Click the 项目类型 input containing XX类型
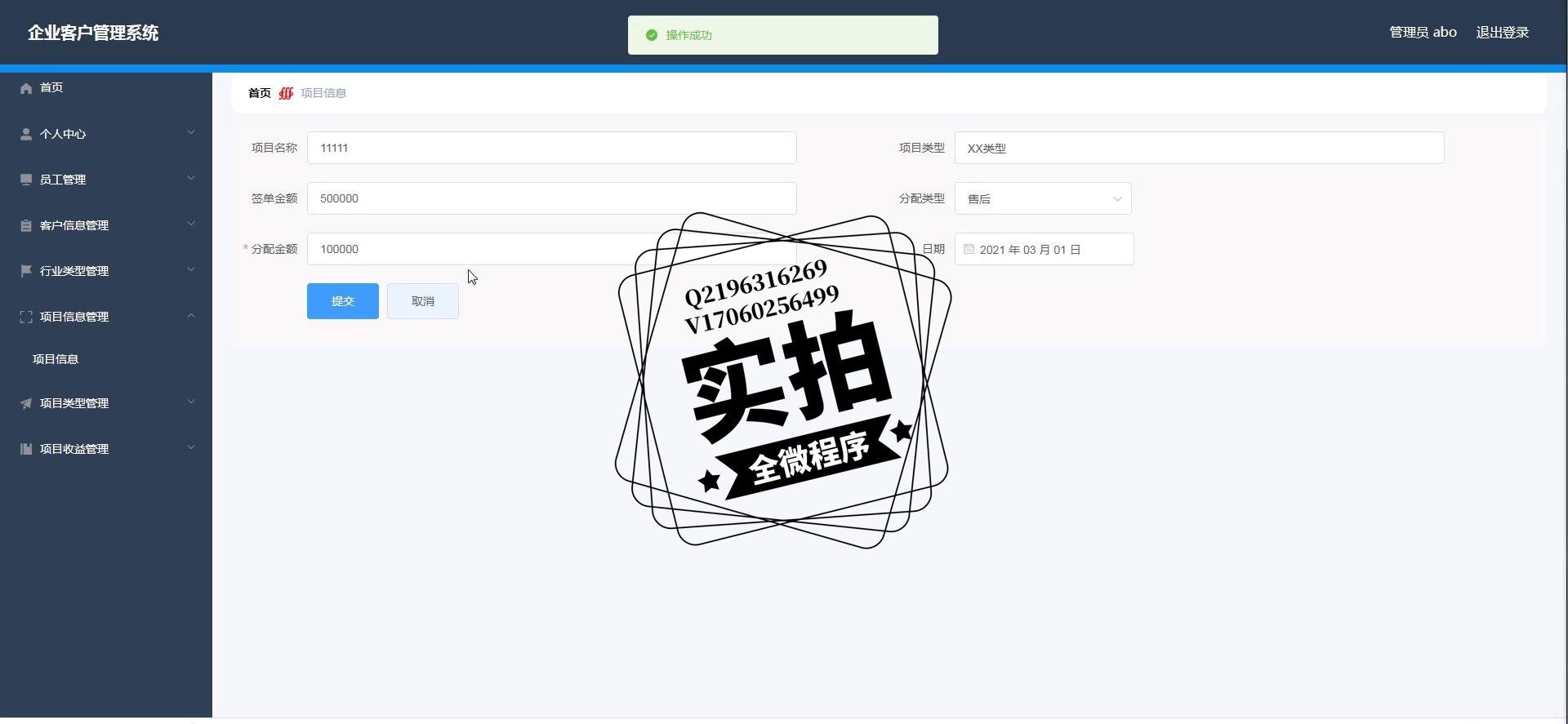Viewport: 1568px width, 724px height. point(1200,148)
